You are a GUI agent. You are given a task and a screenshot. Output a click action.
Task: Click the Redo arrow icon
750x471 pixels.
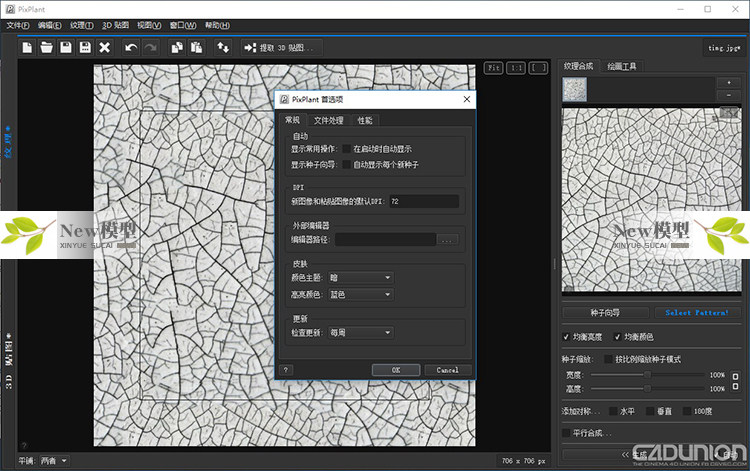[151, 47]
